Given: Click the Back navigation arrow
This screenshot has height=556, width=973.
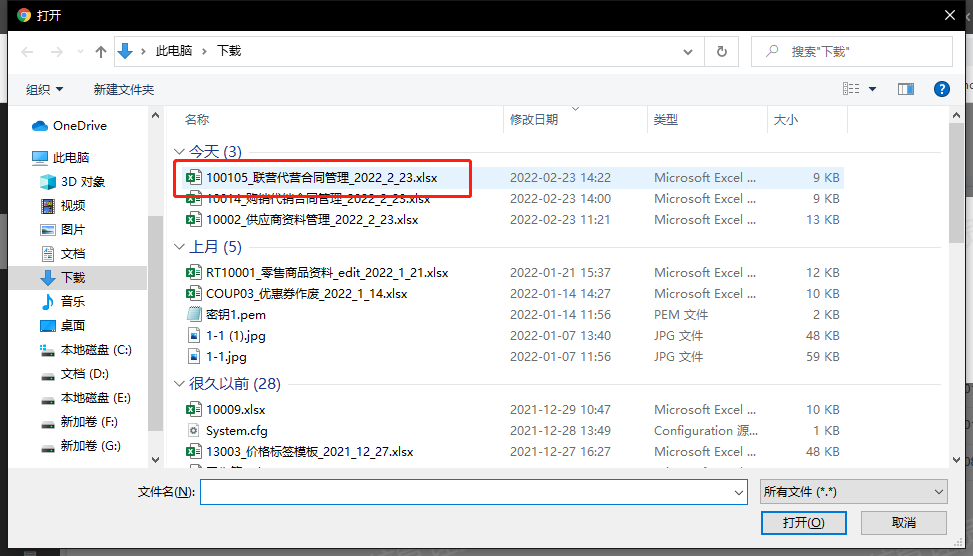Looking at the screenshot, I should [27, 52].
